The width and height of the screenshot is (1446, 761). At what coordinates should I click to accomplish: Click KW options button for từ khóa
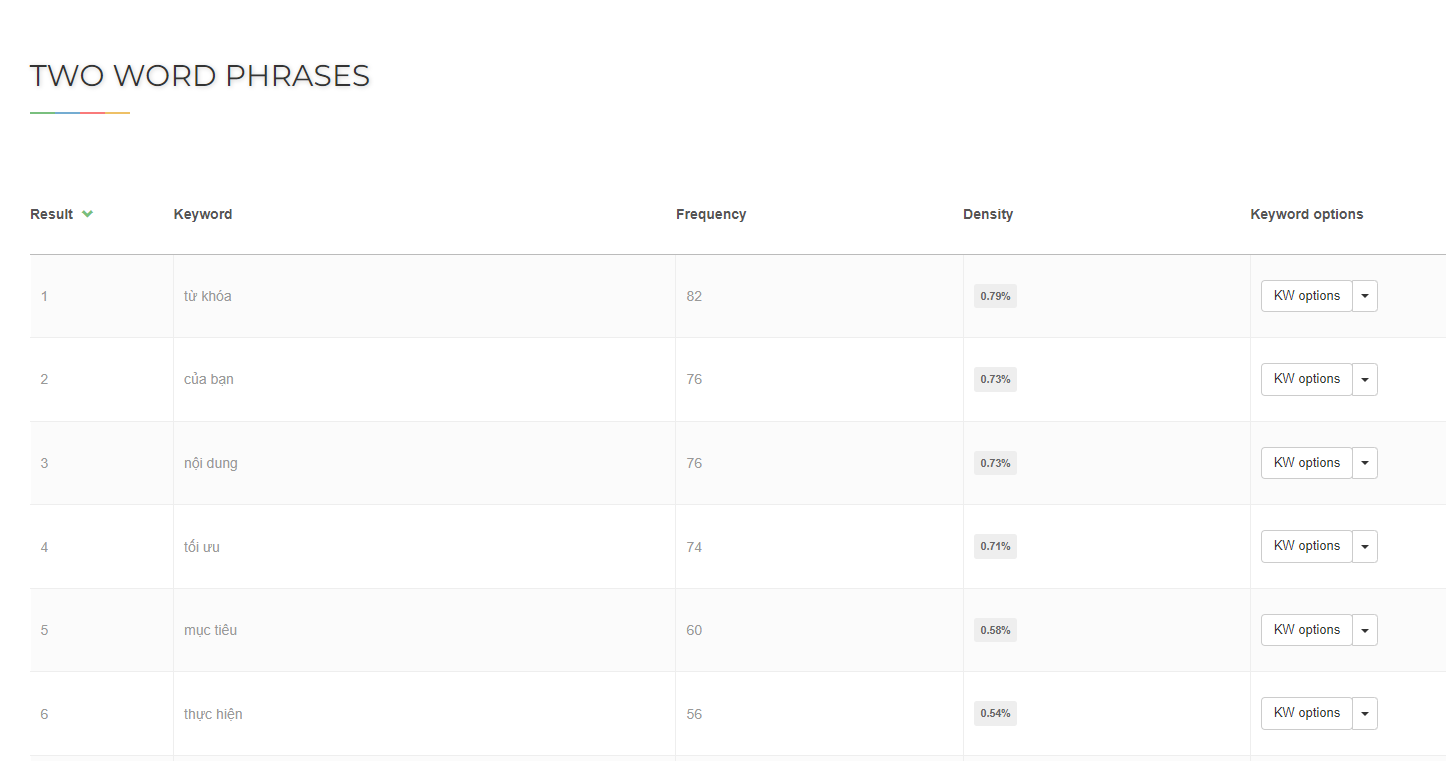[1306, 296]
